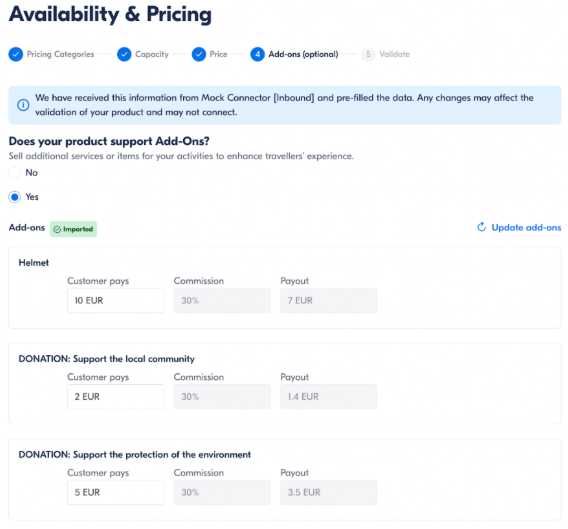Select the No radio button
The height and width of the screenshot is (529, 568).
tap(14, 173)
